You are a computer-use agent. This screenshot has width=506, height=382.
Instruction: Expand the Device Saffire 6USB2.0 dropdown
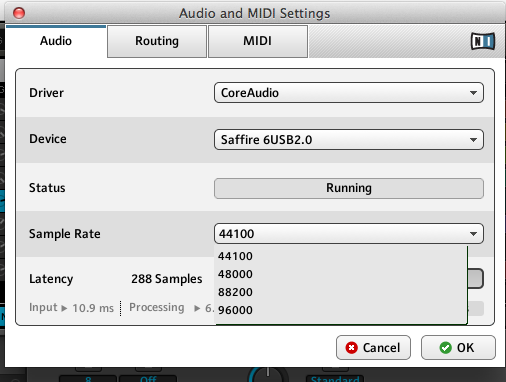click(x=349, y=139)
